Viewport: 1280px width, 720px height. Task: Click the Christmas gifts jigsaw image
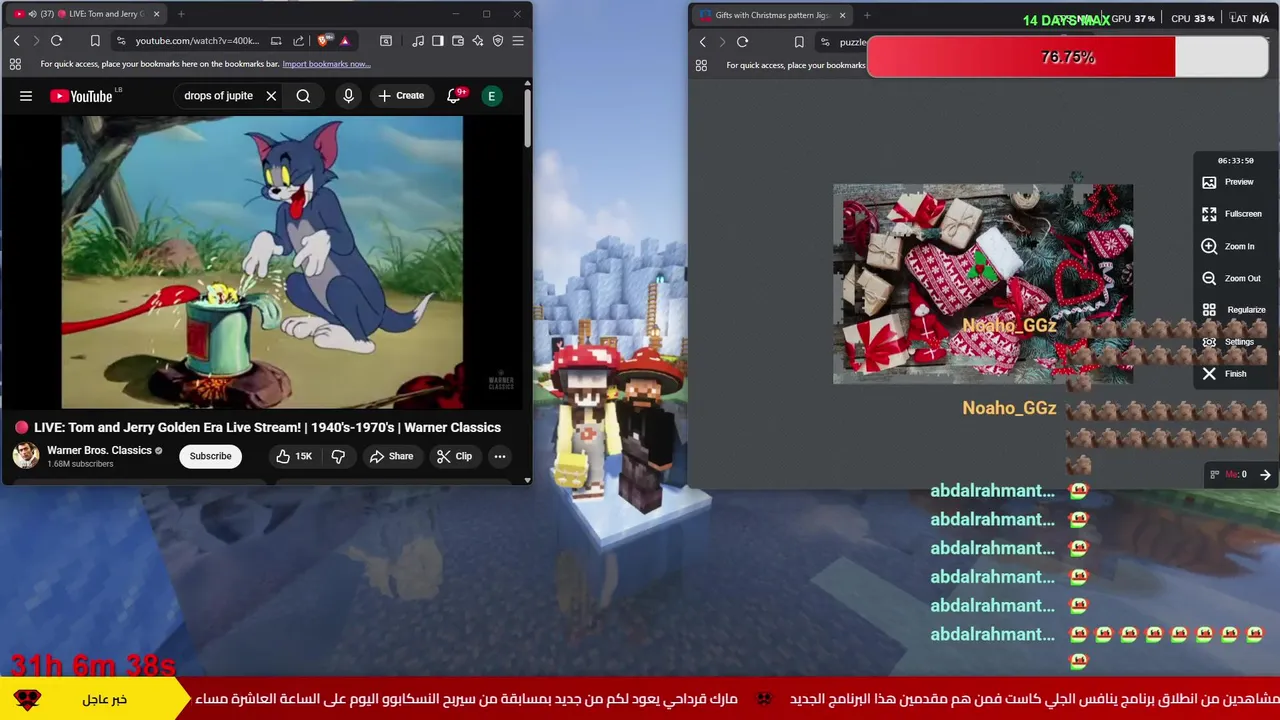pos(983,284)
